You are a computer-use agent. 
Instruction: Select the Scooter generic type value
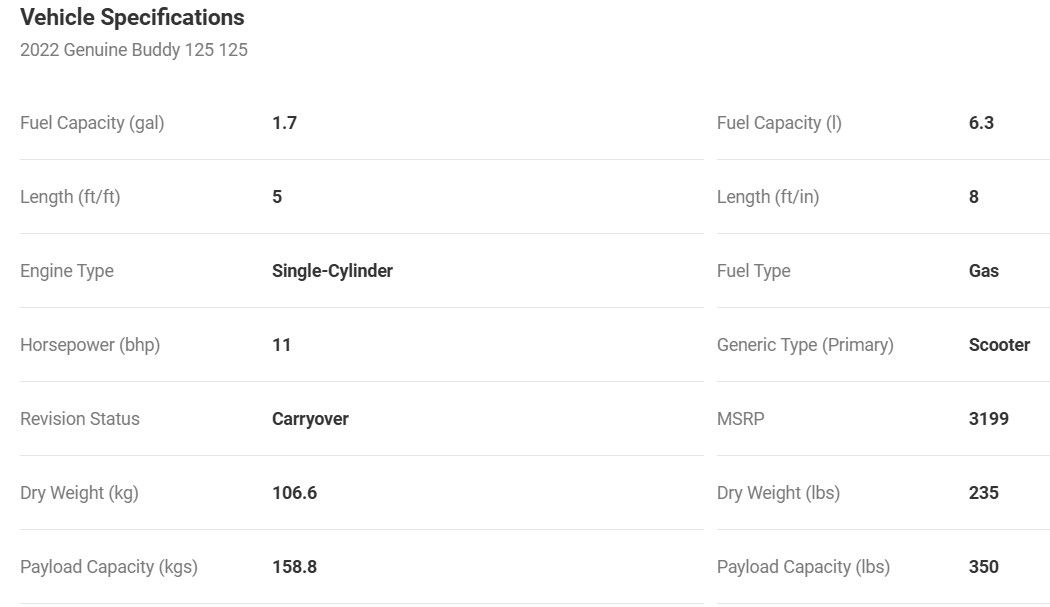pos(999,345)
